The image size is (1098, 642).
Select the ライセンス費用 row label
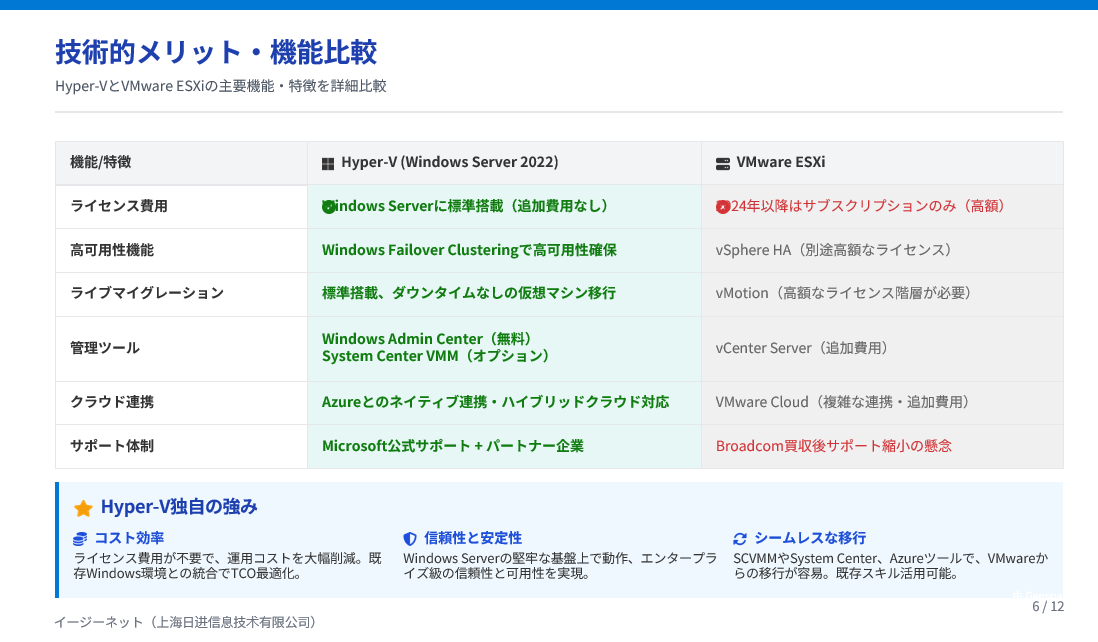coord(119,207)
